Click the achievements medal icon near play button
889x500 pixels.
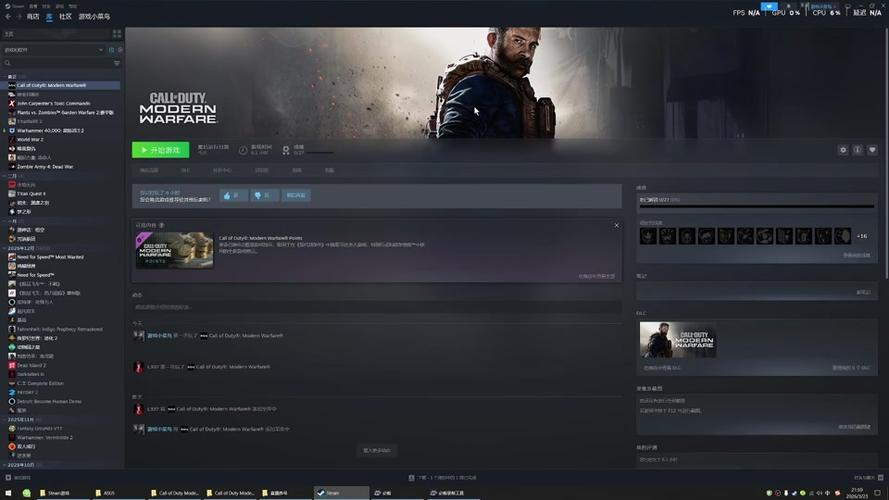point(286,150)
